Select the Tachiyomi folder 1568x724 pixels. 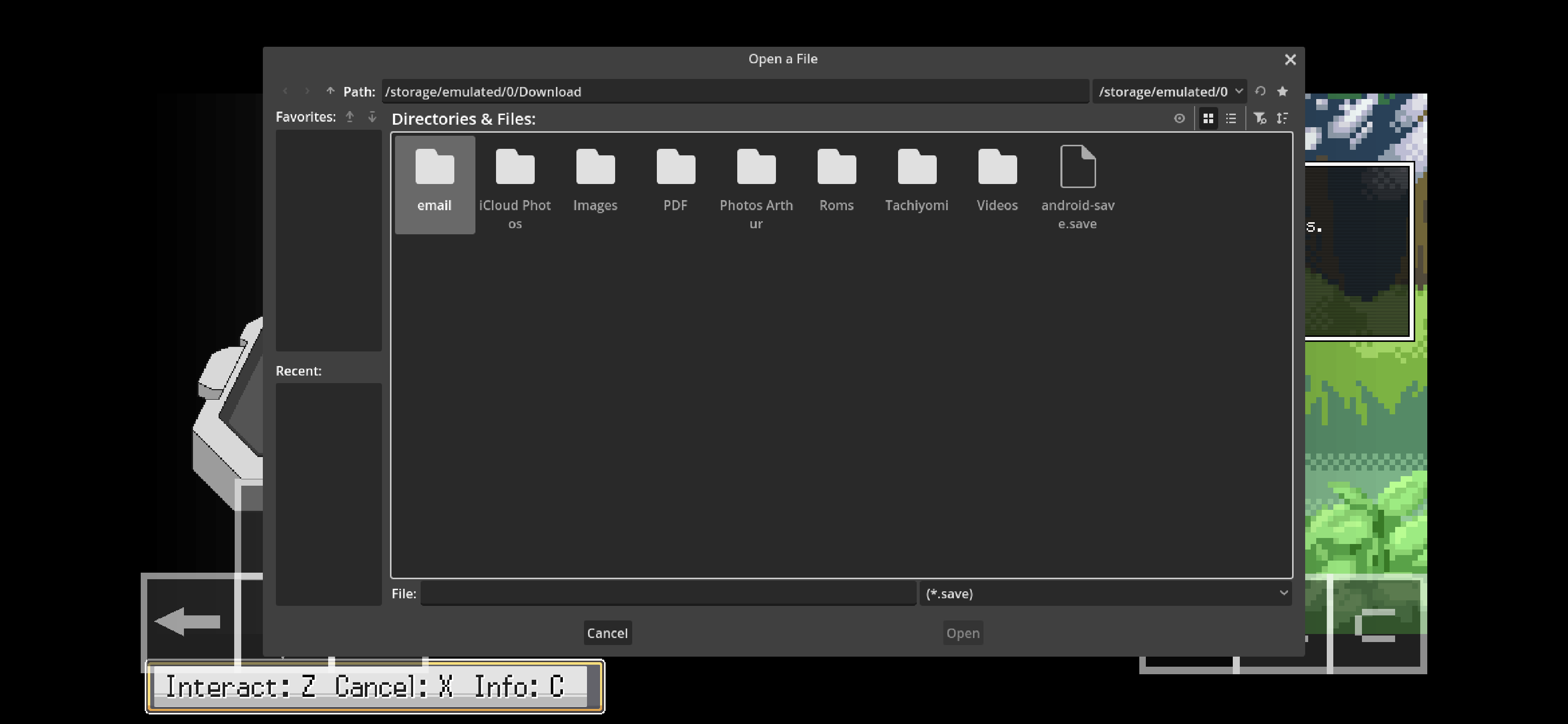click(x=917, y=179)
